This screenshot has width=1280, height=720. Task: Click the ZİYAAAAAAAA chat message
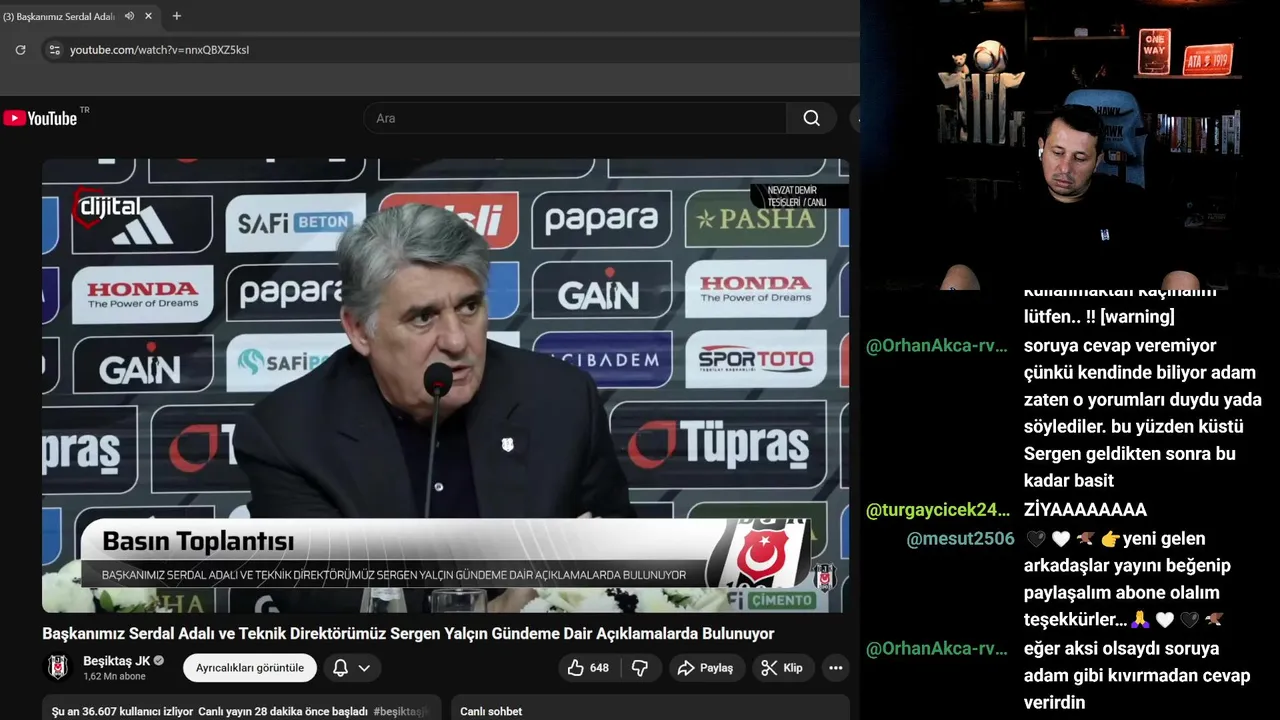point(1085,510)
